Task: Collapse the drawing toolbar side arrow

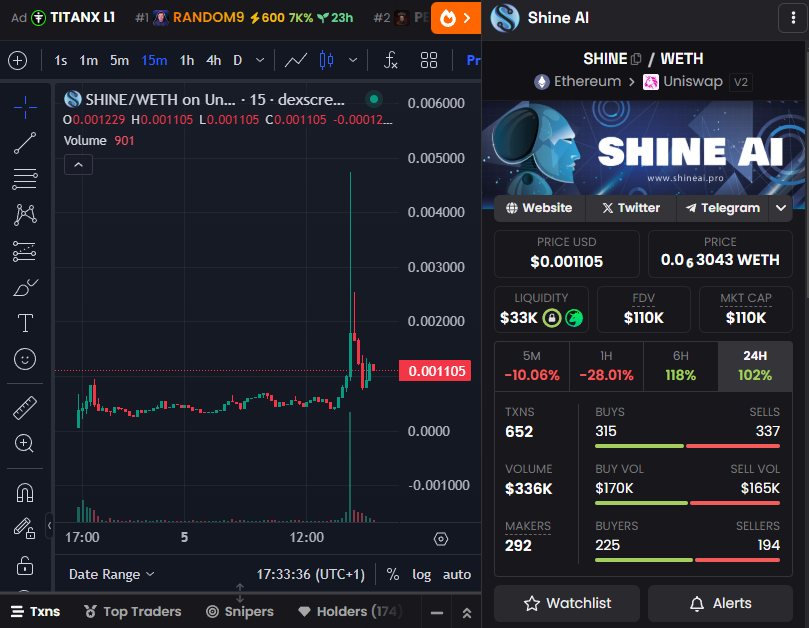Action: 50,526
